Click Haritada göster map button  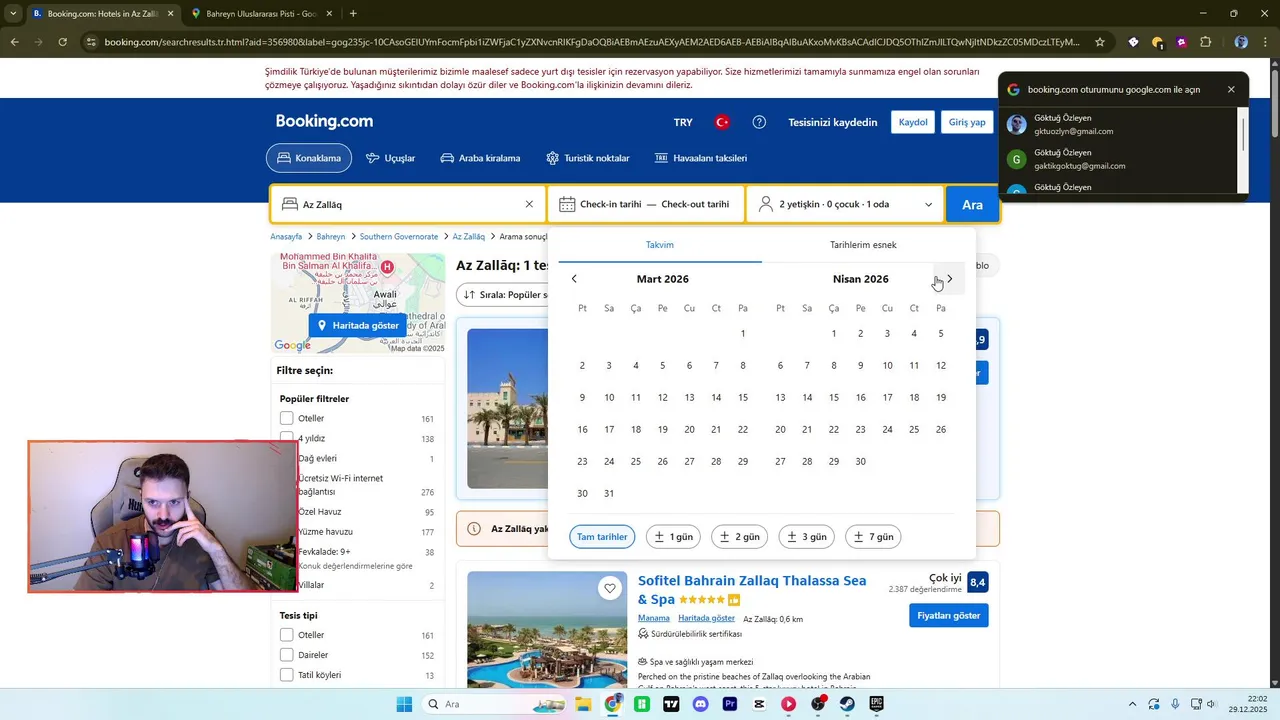tap(357, 325)
